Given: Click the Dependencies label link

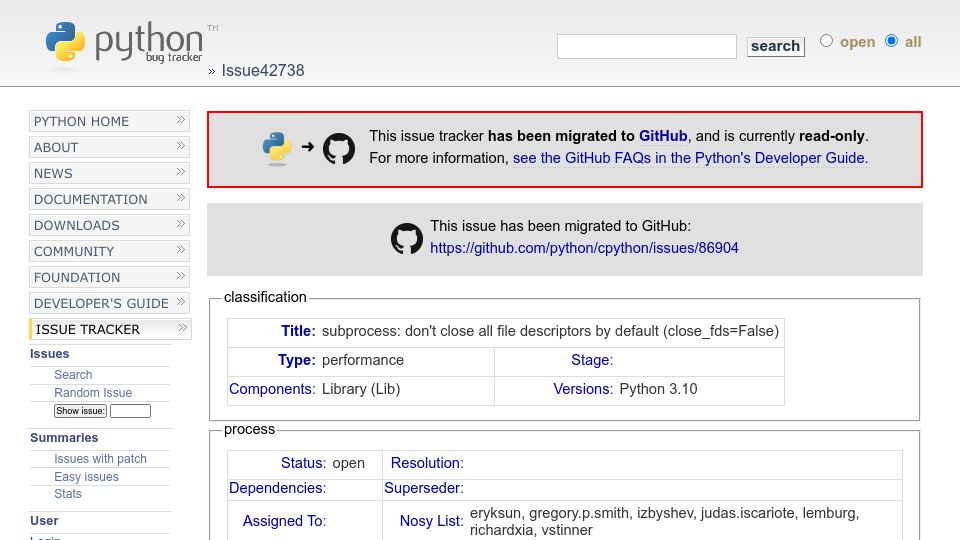Looking at the screenshot, I should 277,488.
